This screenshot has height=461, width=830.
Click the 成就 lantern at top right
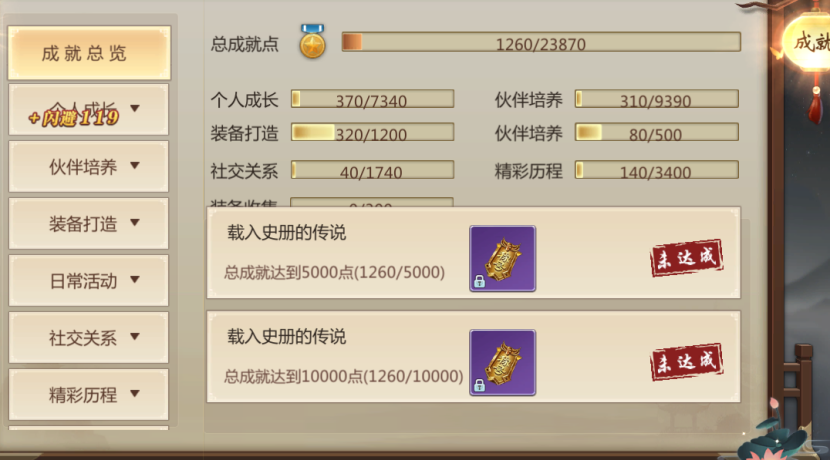click(x=807, y=42)
